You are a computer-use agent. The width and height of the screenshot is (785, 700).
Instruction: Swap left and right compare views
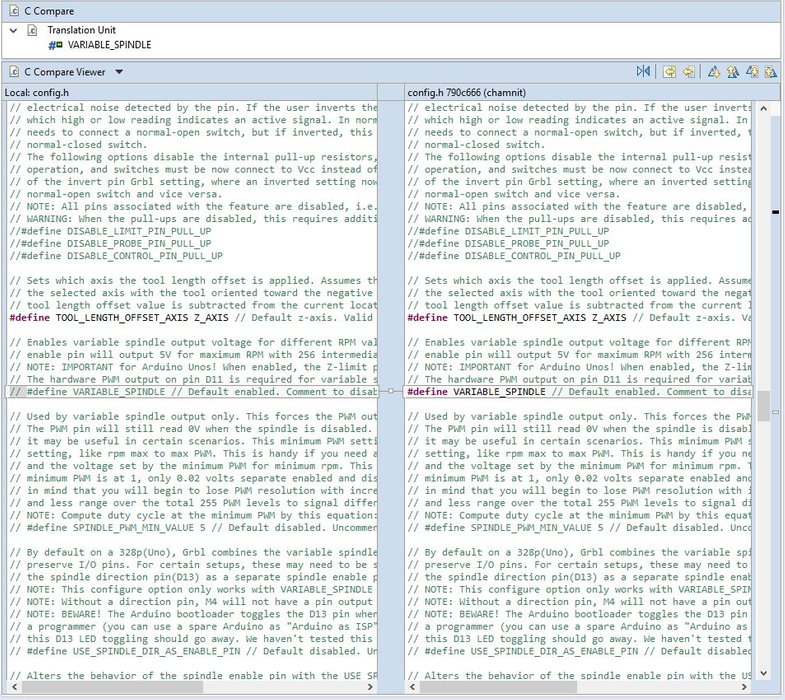coord(643,72)
